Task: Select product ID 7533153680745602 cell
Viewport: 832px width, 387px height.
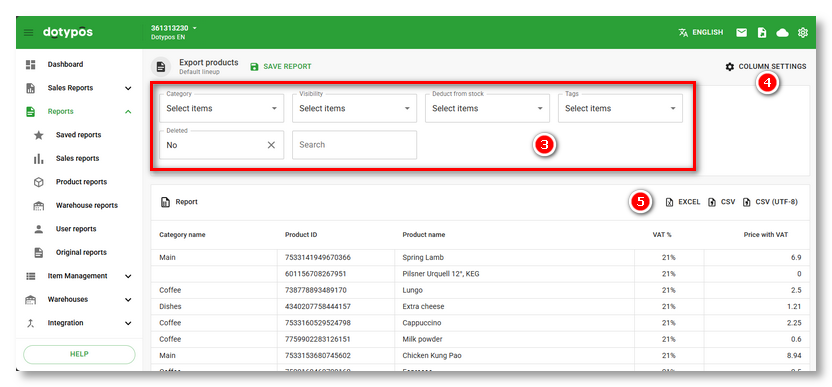Action: (336, 355)
